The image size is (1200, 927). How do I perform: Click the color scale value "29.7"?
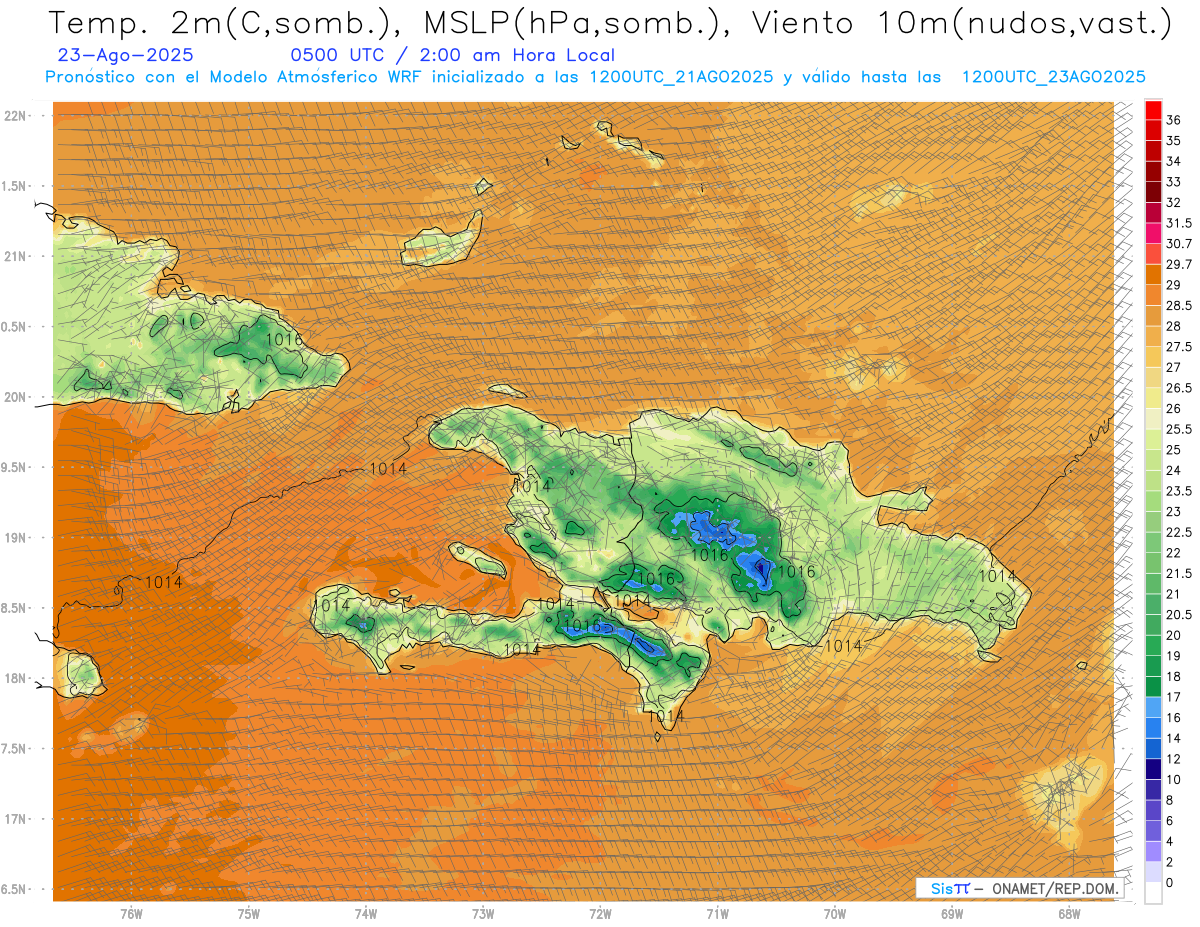pyautogui.click(x=1179, y=264)
